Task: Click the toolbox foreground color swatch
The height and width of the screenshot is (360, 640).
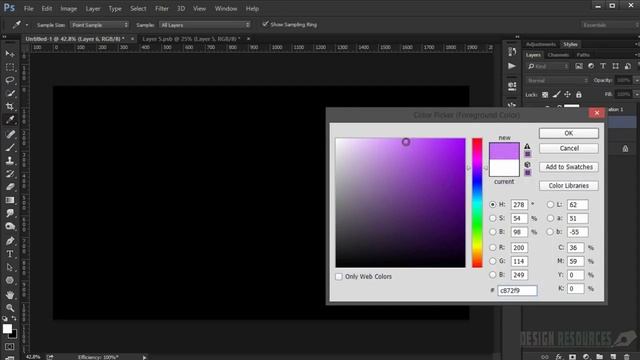Action: 7,329
